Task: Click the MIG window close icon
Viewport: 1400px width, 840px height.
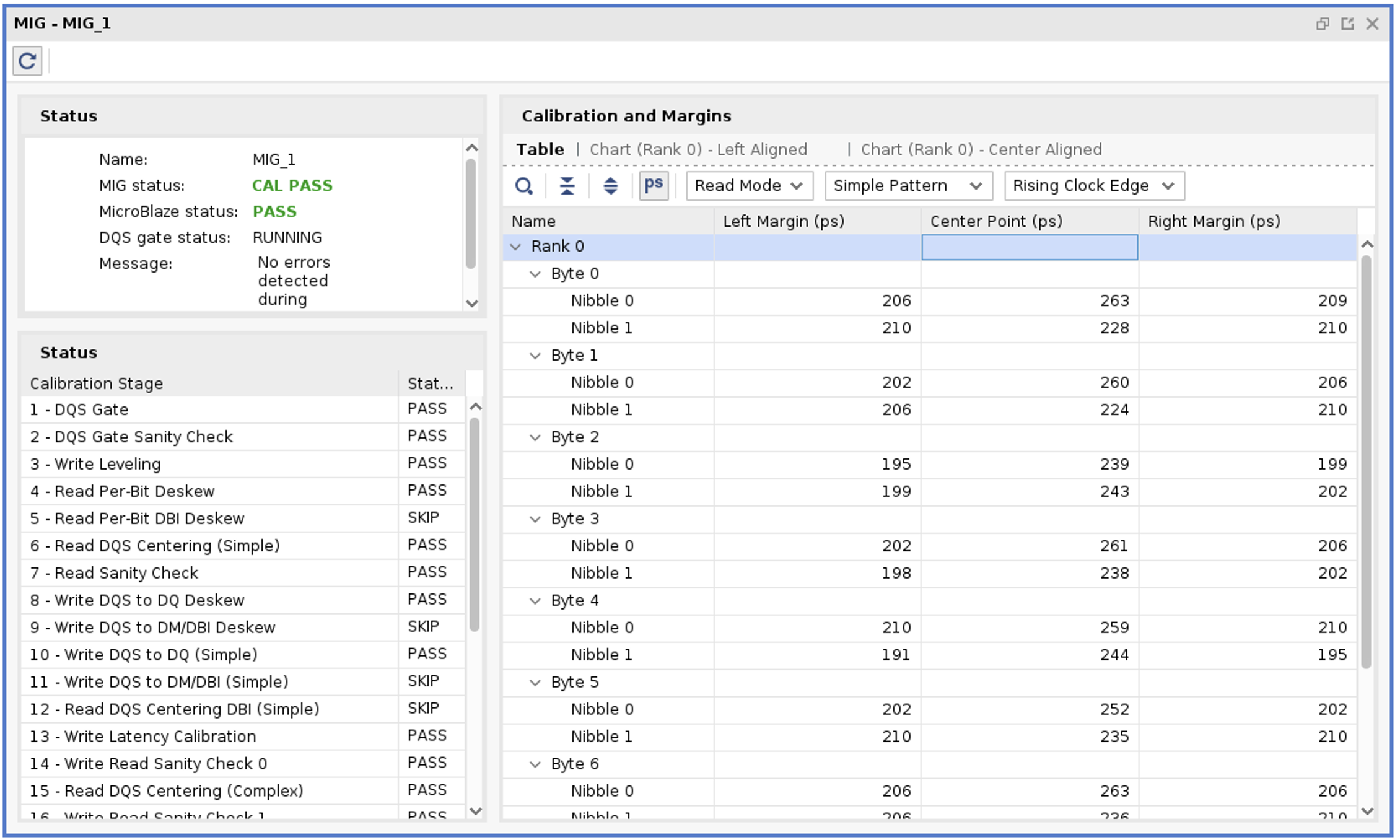Action: 1373,24
